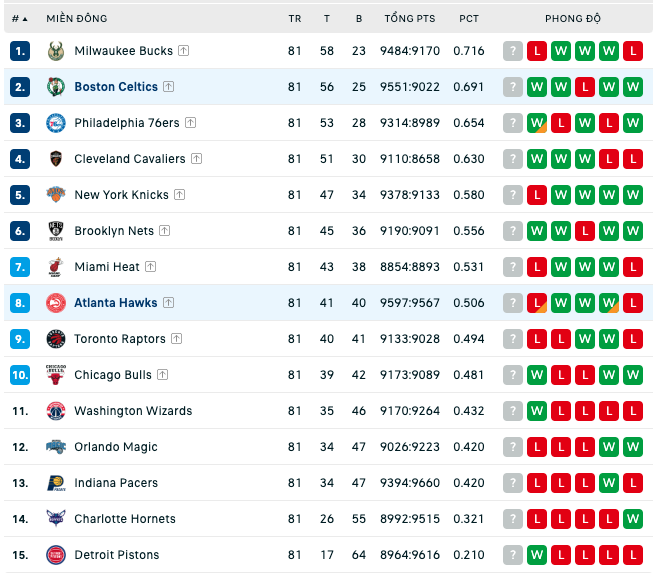The width and height of the screenshot is (656, 578).
Task: Sort standings by PCT column header
Action: [469, 18]
